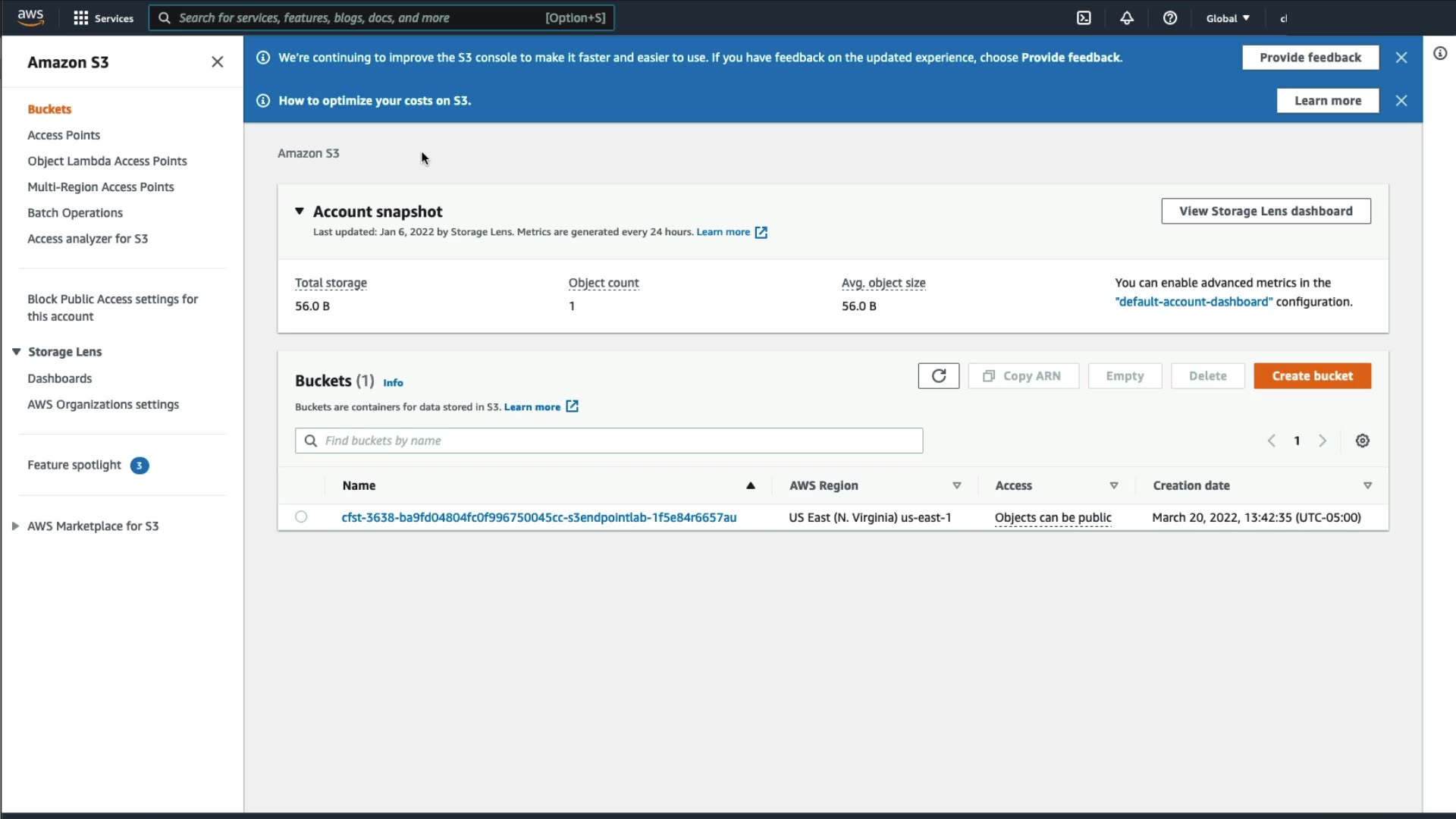The image size is (1456, 819).
Task: Expand AWS Marketplace for S3
Action: coord(15,526)
